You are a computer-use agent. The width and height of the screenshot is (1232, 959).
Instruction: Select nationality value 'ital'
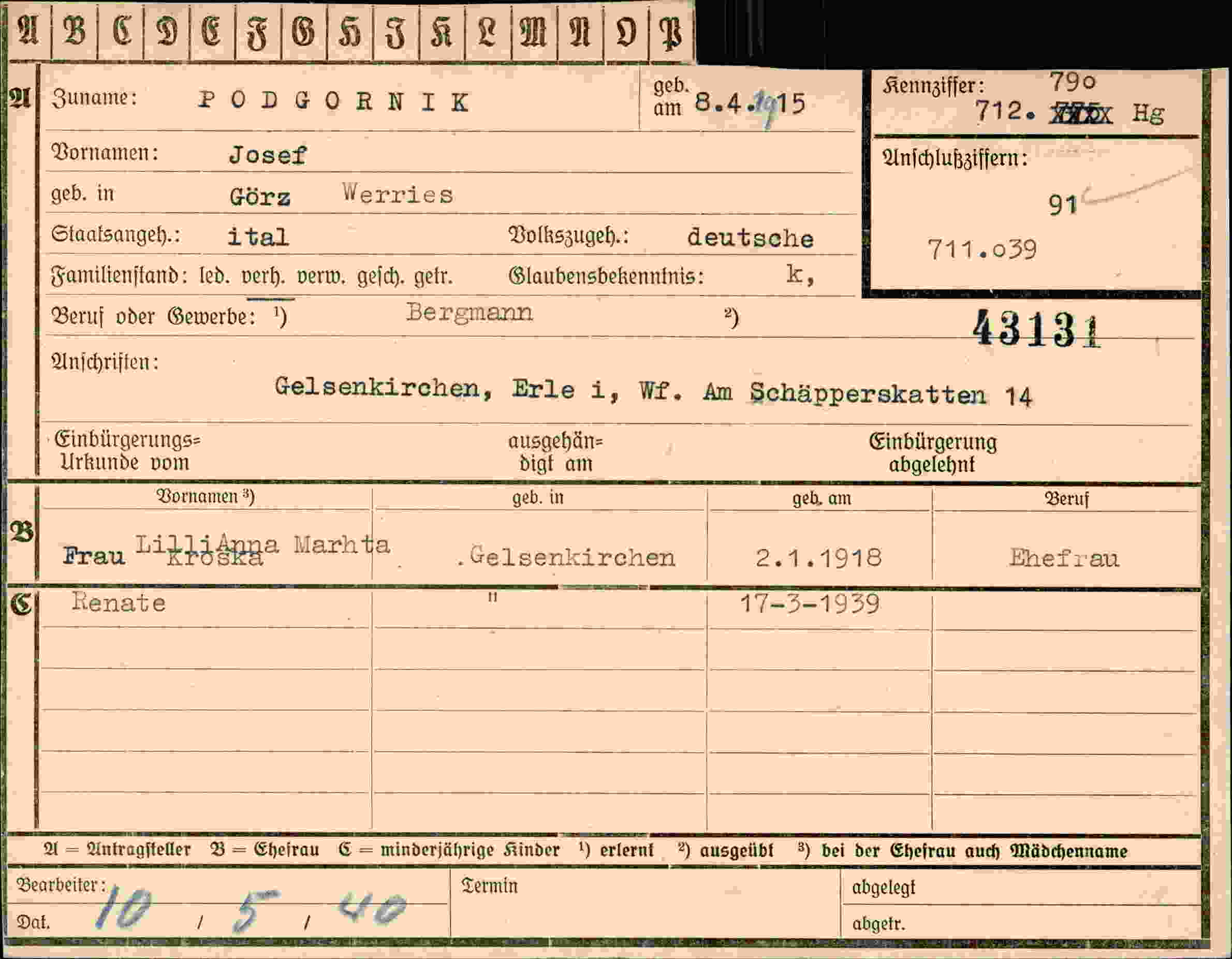coord(258,237)
